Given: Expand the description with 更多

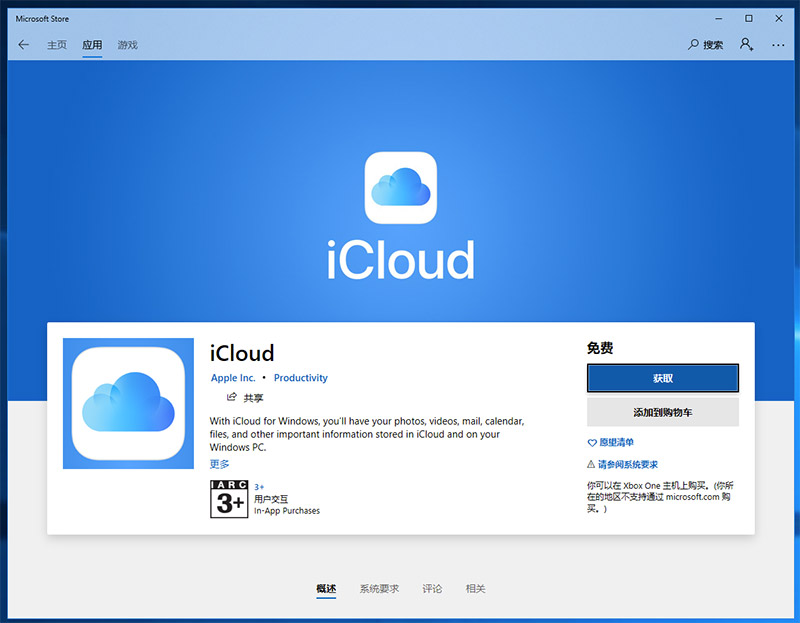Looking at the screenshot, I should 220,463.
